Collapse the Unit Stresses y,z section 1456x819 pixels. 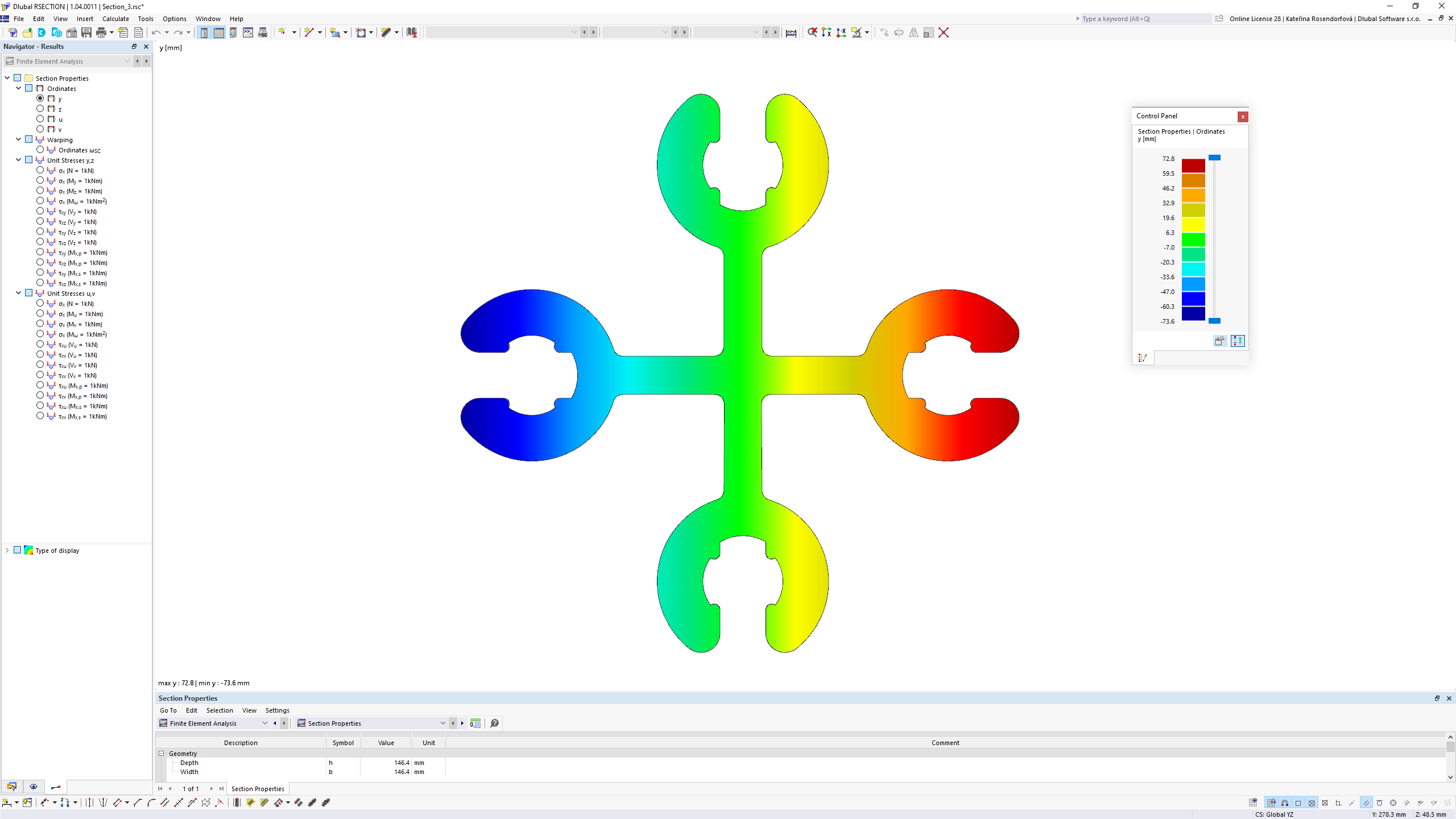tap(18, 160)
